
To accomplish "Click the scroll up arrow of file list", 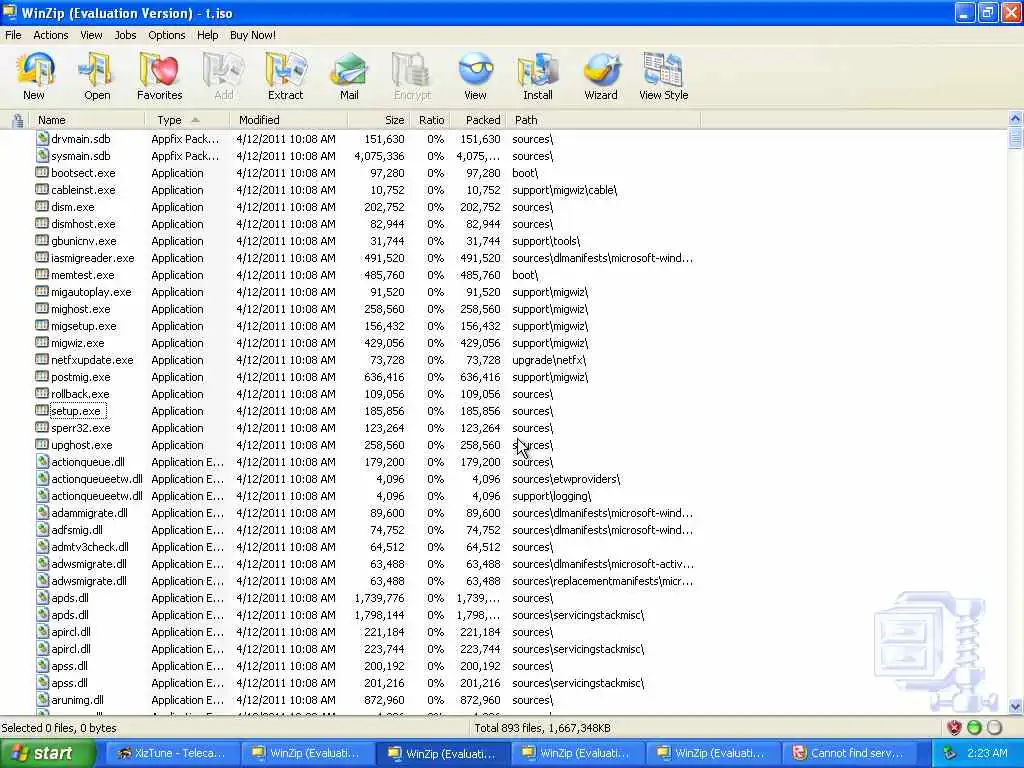I will click(x=1015, y=119).
